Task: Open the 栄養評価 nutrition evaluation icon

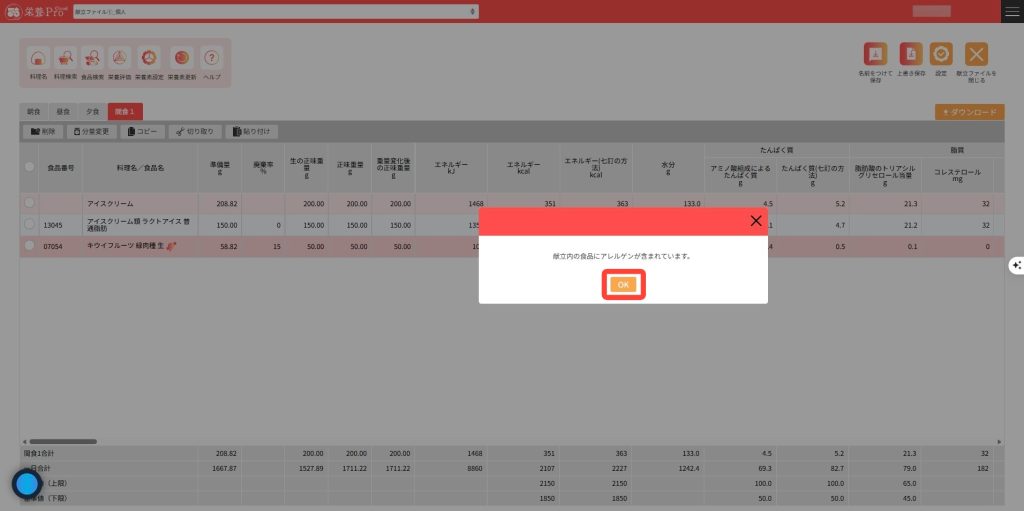Action: pos(119,60)
